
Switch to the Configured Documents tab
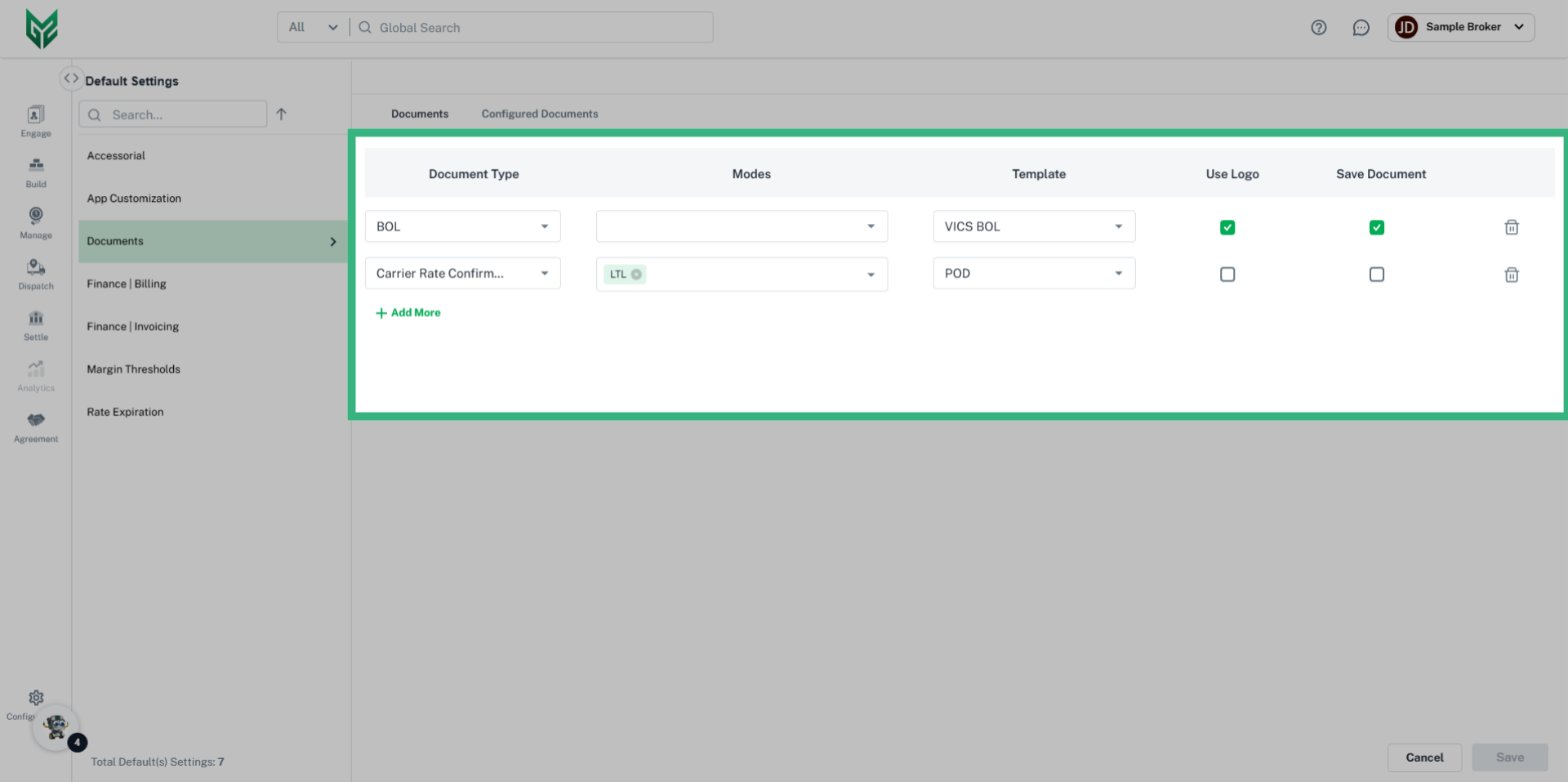click(539, 114)
